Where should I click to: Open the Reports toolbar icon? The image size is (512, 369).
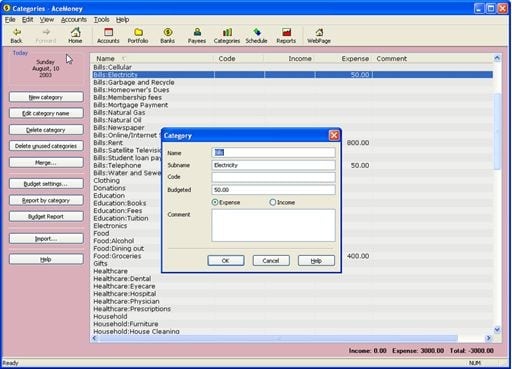(286, 36)
